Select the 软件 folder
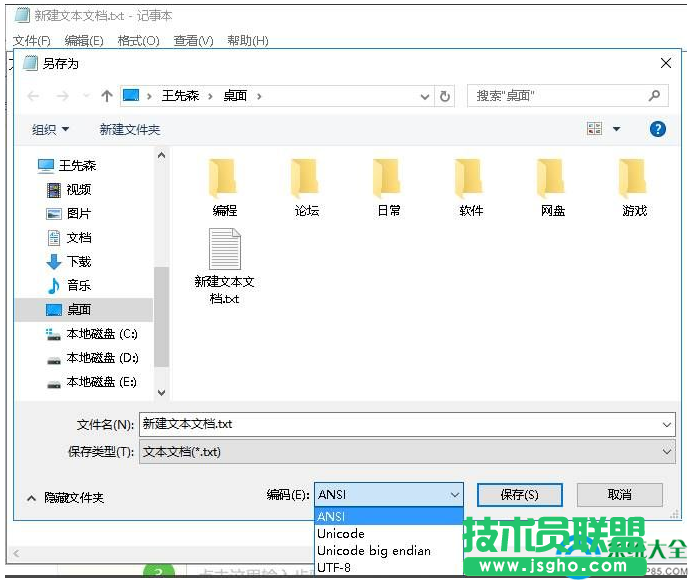The image size is (690, 582). coord(471,188)
